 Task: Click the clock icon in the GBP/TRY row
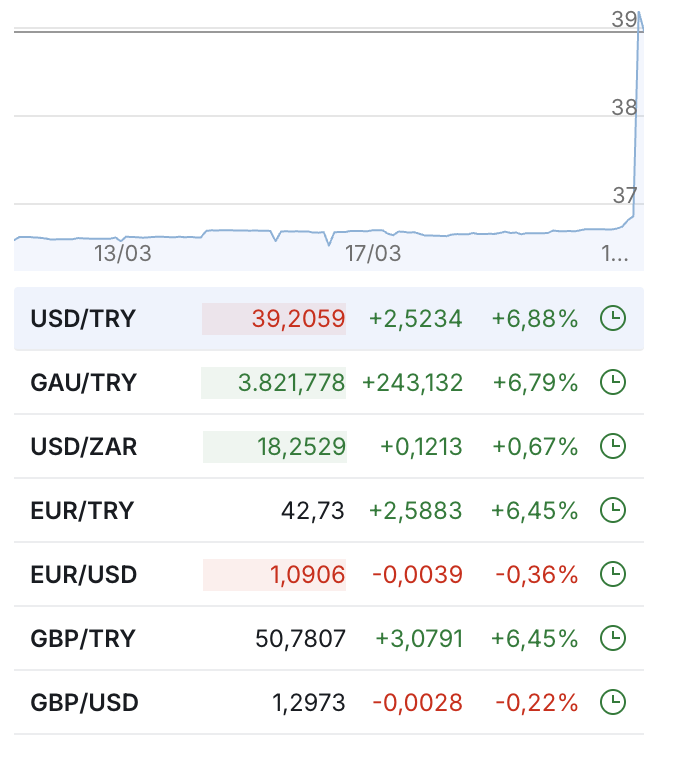[613, 639]
